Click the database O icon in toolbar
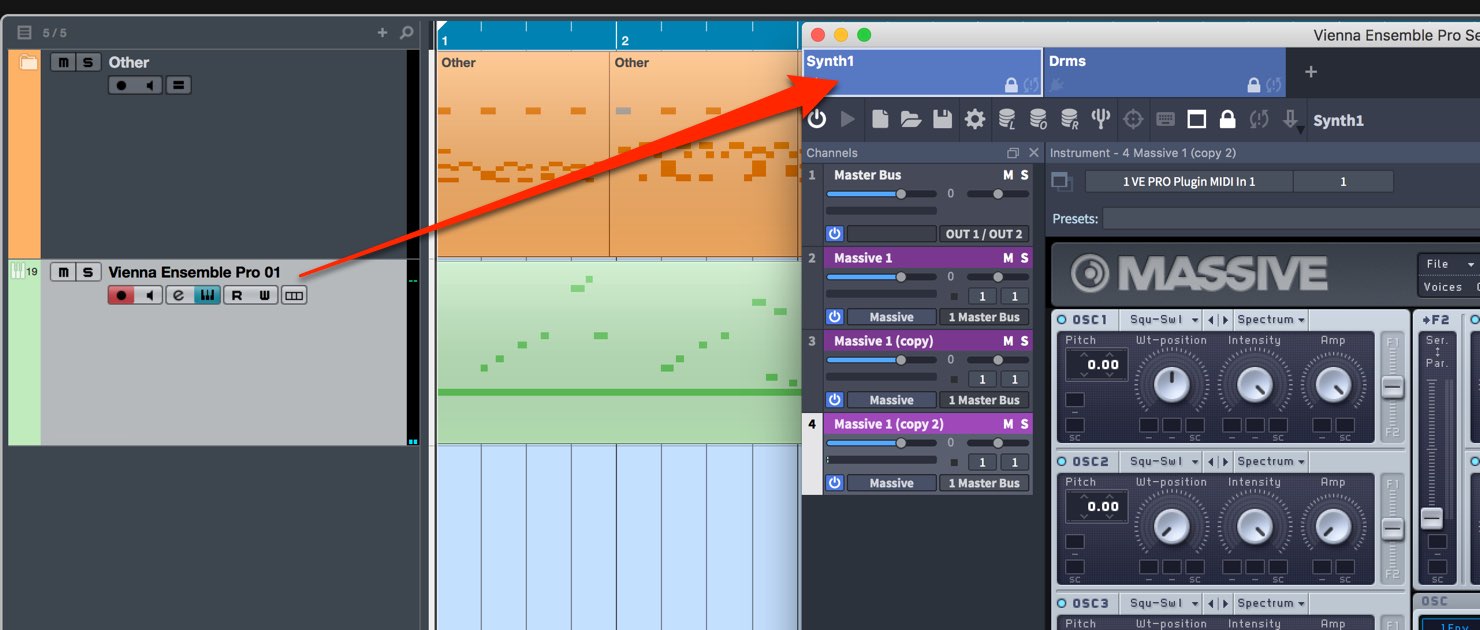This screenshot has height=630, width=1480. tap(1038, 120)
